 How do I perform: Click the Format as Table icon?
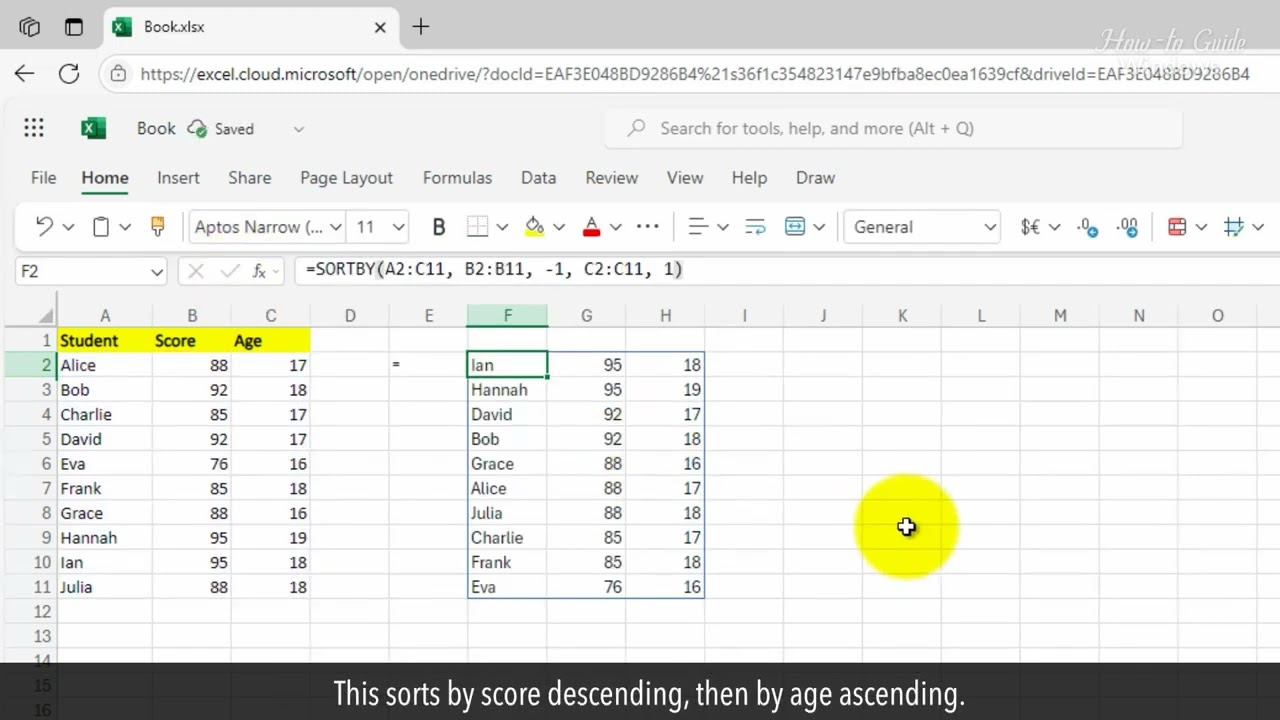[1234, 227]
